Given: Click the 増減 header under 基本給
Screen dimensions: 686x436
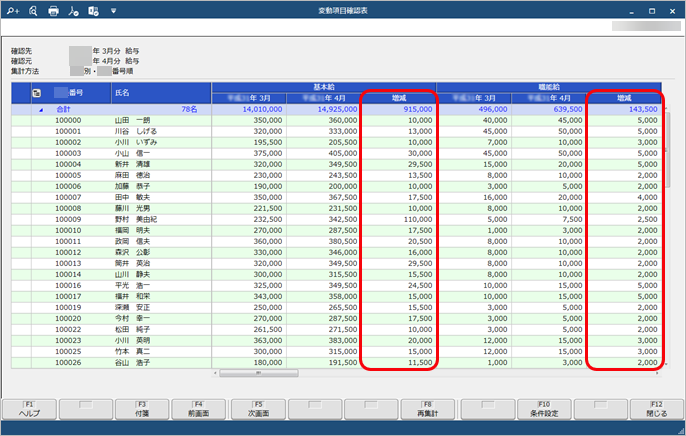Looking at the screenshot, I should pos(398,98).
